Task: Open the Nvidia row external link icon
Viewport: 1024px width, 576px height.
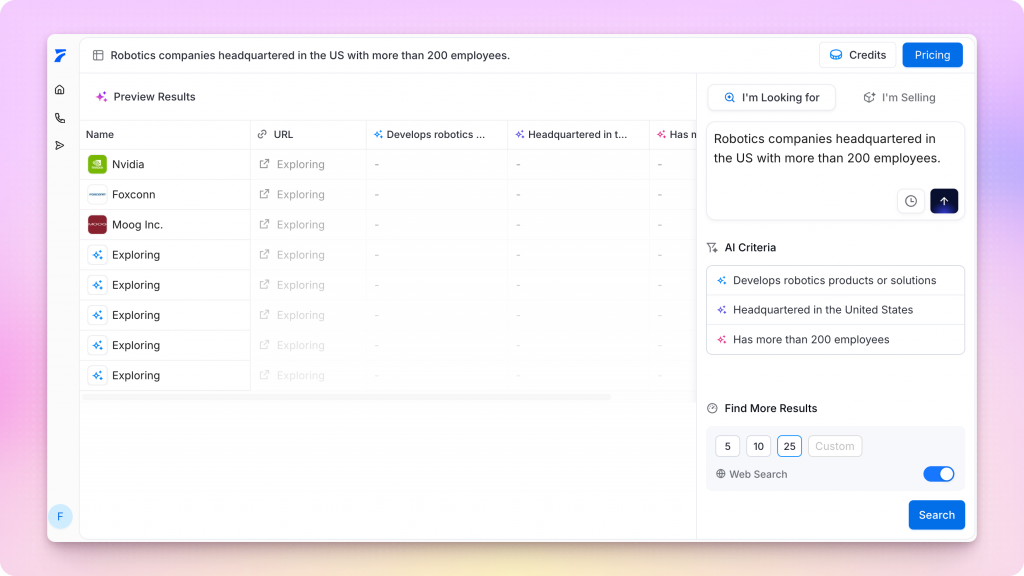Action: pos(264,164)
